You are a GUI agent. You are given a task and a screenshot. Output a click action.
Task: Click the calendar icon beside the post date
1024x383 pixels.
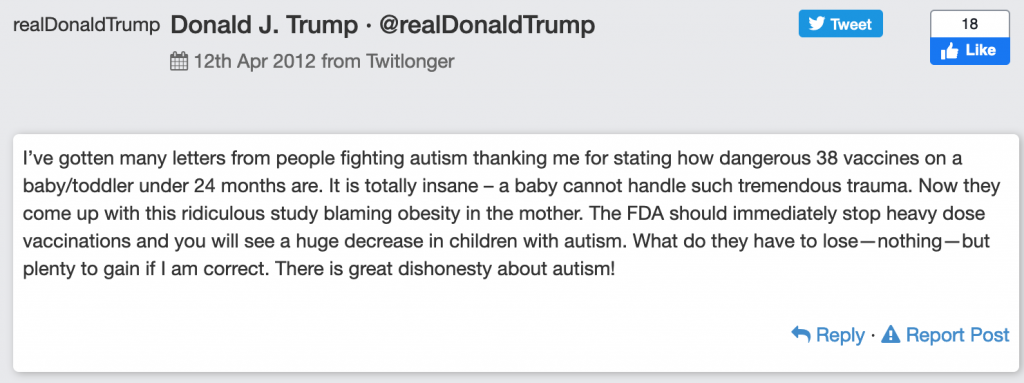(179, 62)
